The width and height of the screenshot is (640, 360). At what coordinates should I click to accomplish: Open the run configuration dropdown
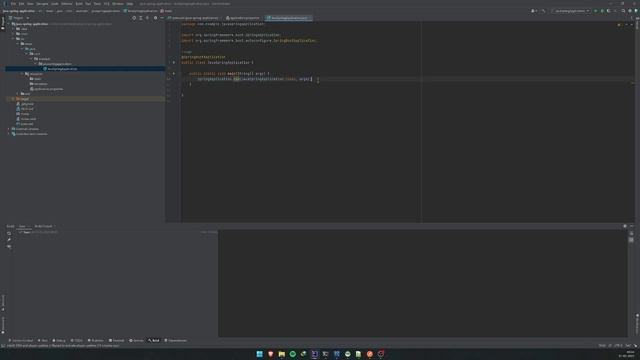(571, 11)
